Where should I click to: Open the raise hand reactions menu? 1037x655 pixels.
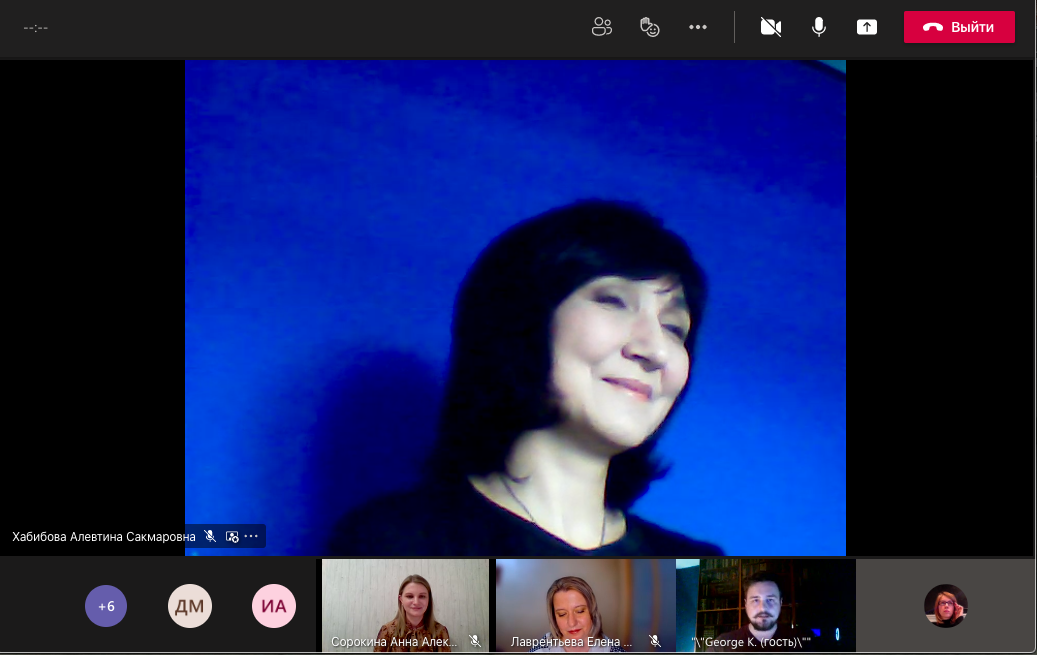650,27
